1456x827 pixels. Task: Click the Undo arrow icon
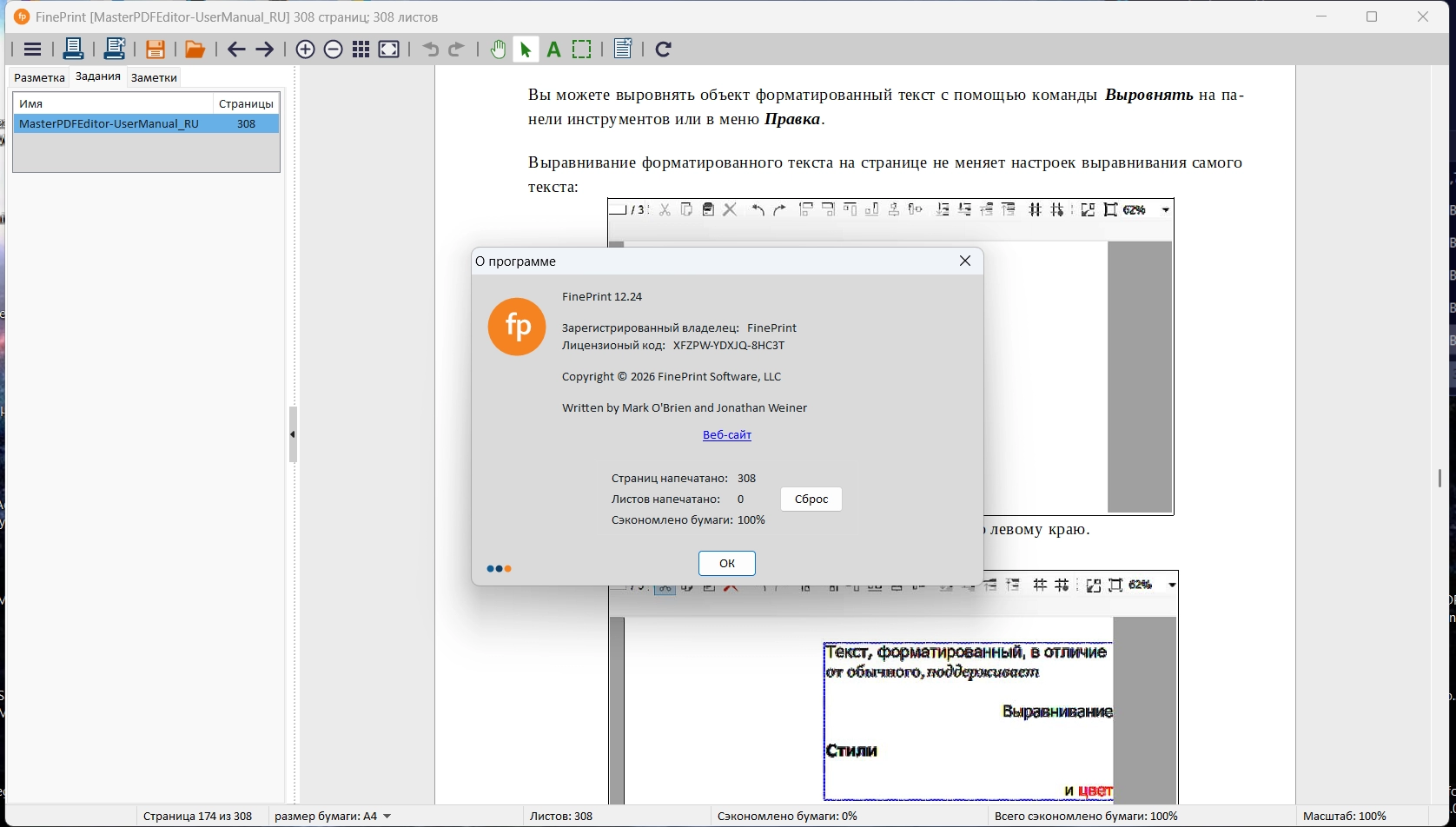point(431,50)
